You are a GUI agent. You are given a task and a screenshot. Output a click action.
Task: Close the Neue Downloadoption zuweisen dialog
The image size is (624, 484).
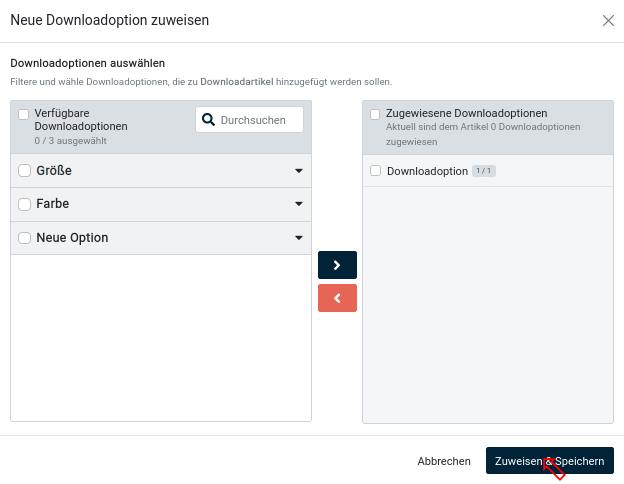tap(608, 20)
